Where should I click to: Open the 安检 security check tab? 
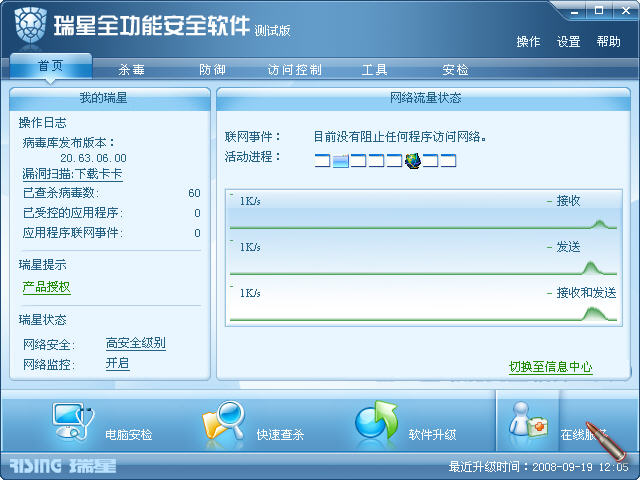coord(455,70)
